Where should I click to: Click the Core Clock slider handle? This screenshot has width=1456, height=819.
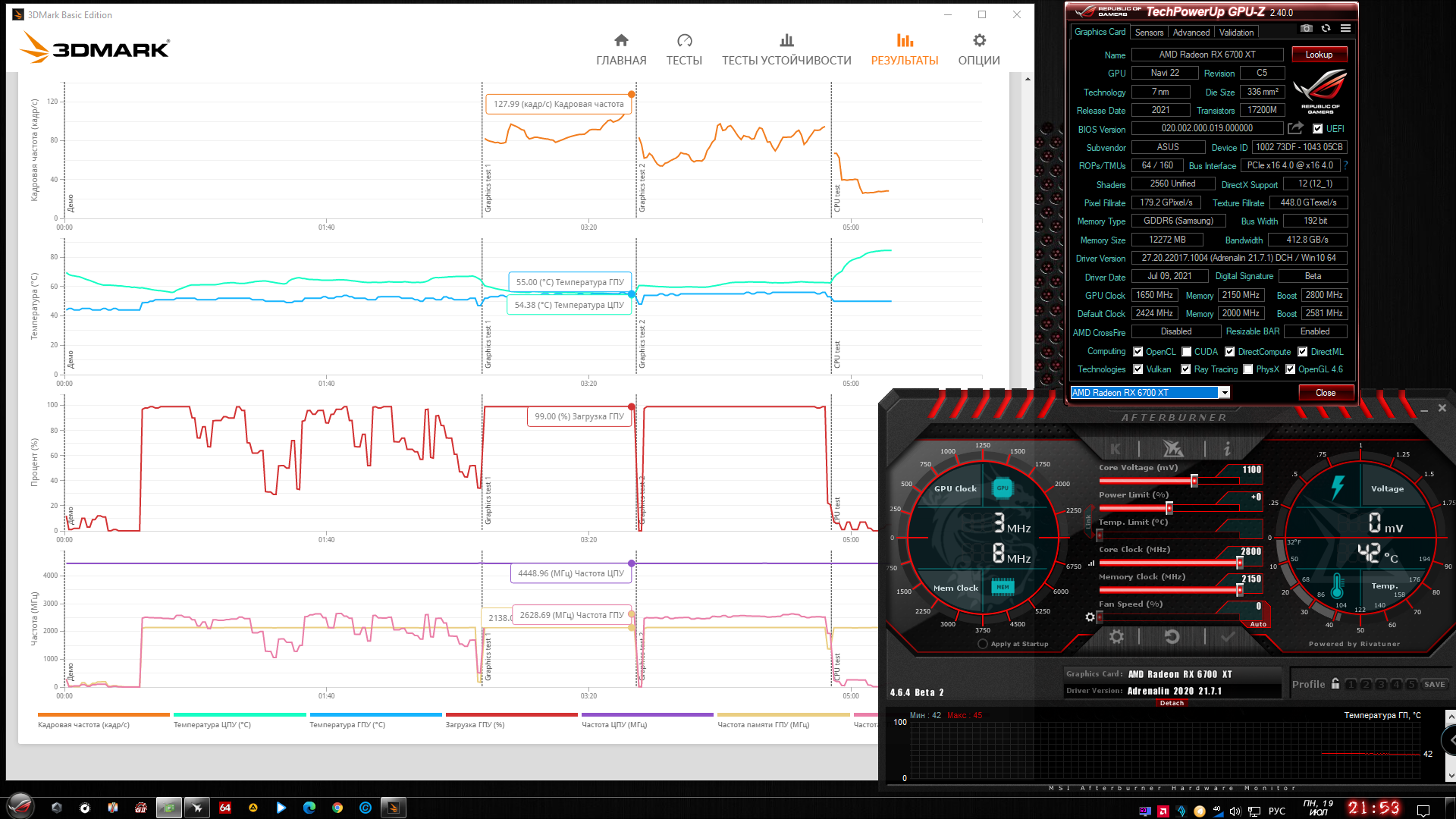[1240, 563]
